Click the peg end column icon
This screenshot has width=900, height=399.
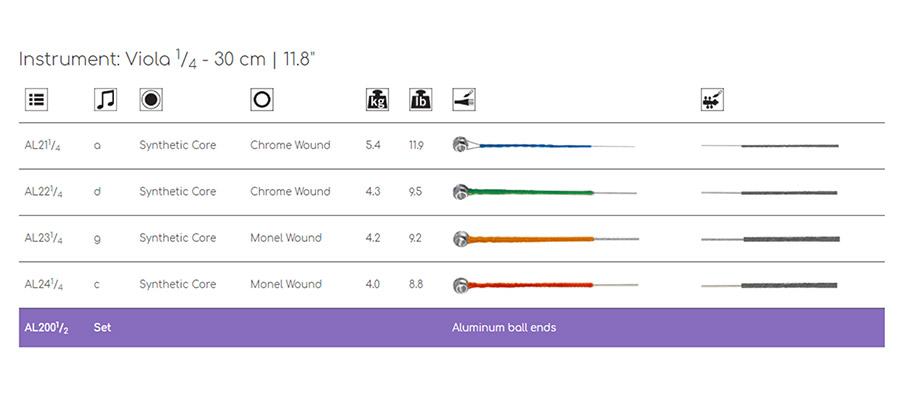[712, 100]
